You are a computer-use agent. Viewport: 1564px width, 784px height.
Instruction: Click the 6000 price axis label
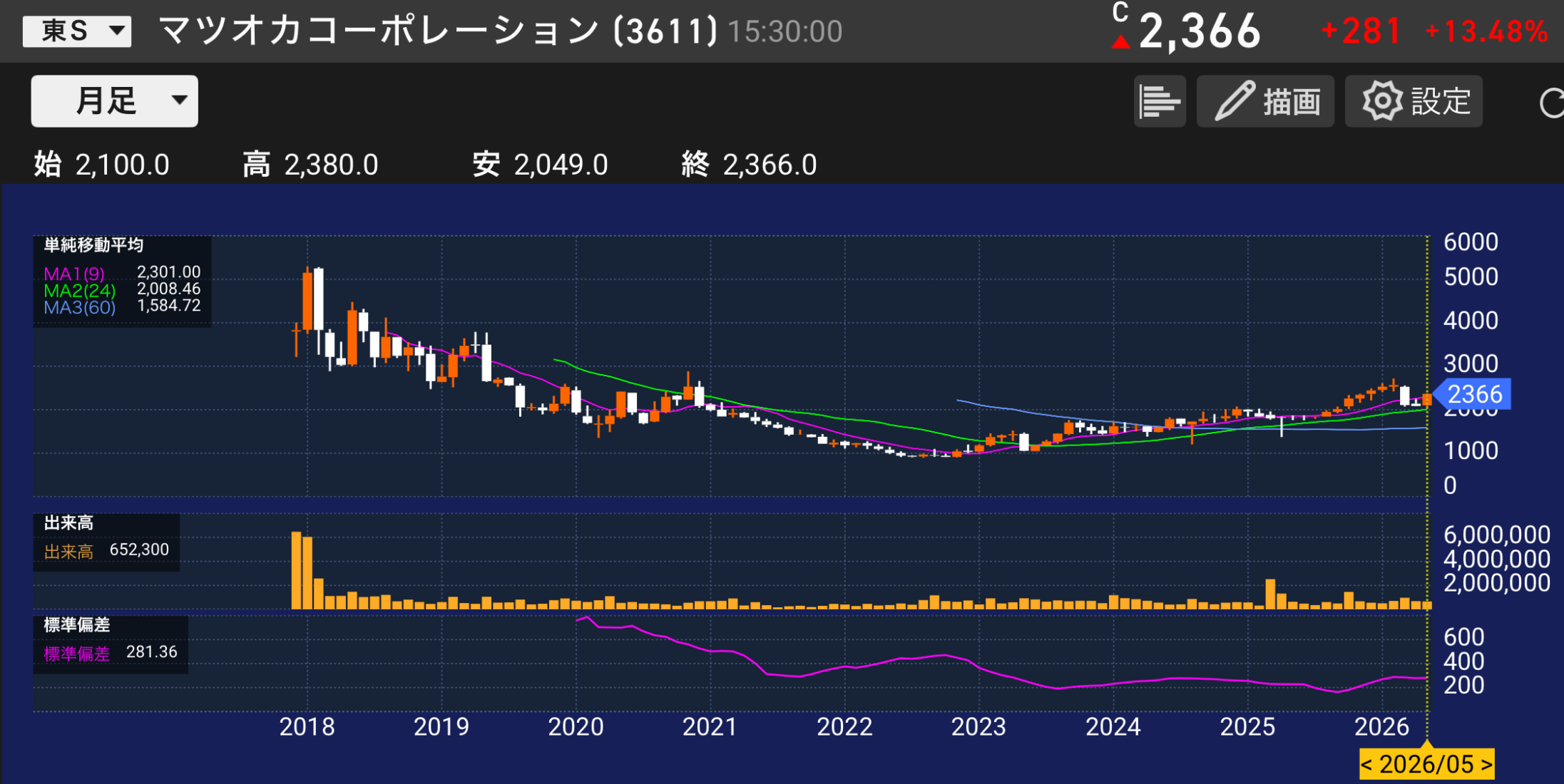1471,242
